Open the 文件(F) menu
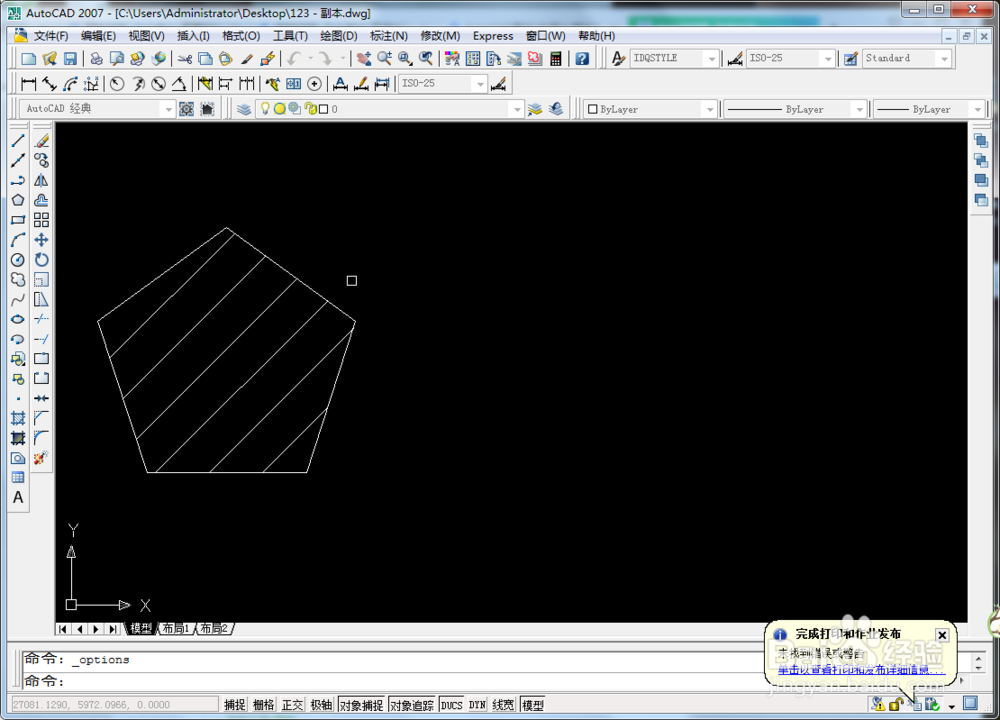The height and width of the screenshot is (720, 1000). pyautogui.click(x=50, y=36)
